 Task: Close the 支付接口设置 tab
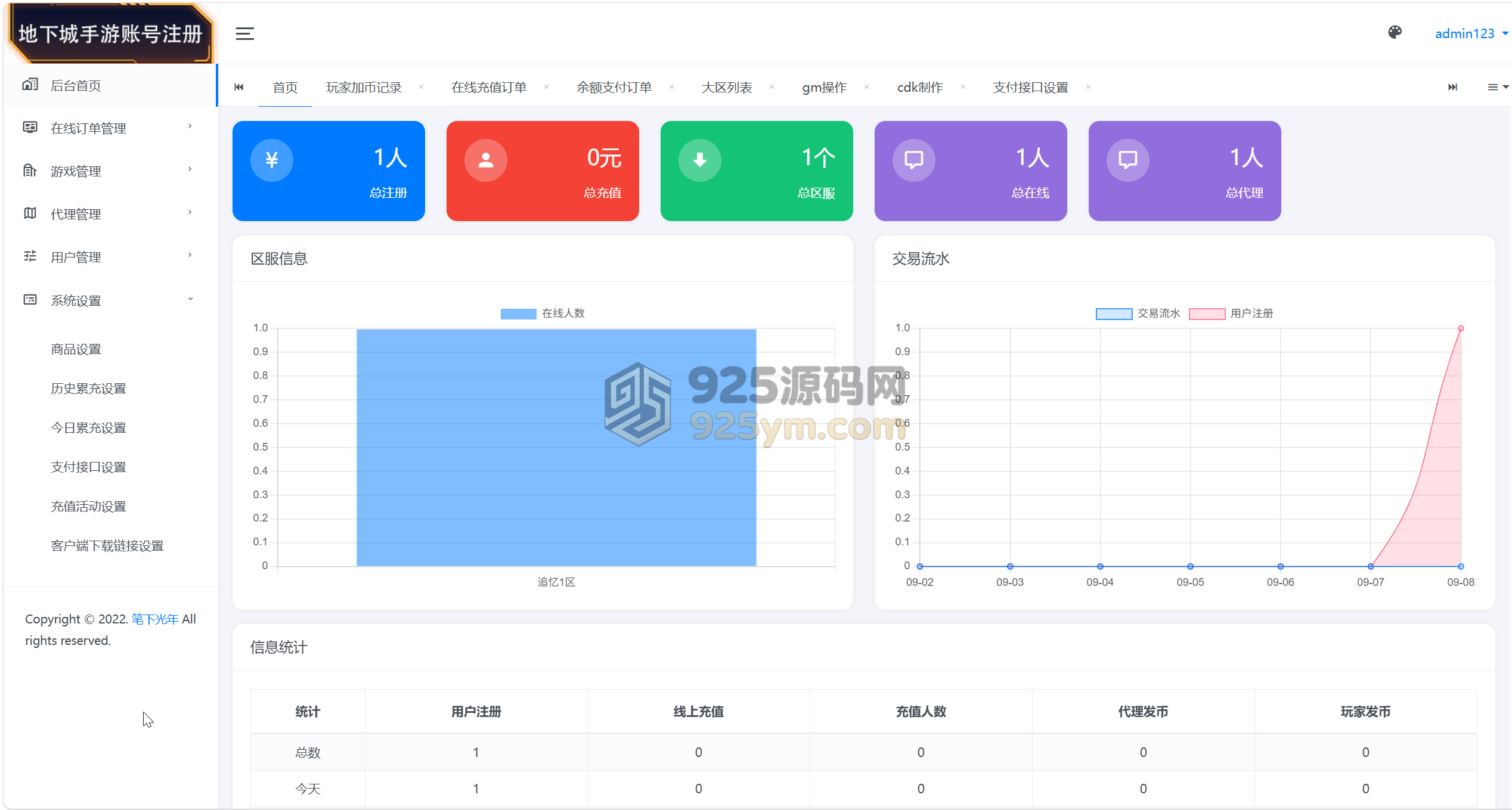[x=1088, y=87]
